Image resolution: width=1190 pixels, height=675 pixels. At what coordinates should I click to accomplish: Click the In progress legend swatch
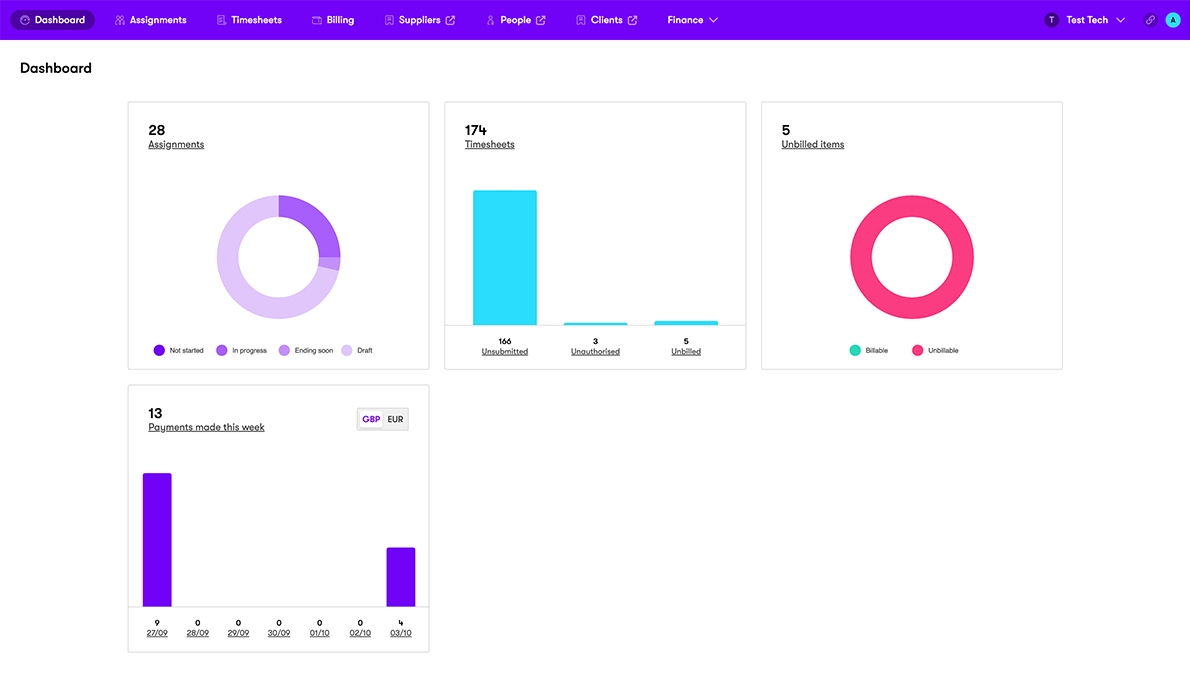[x=222, y=350]
